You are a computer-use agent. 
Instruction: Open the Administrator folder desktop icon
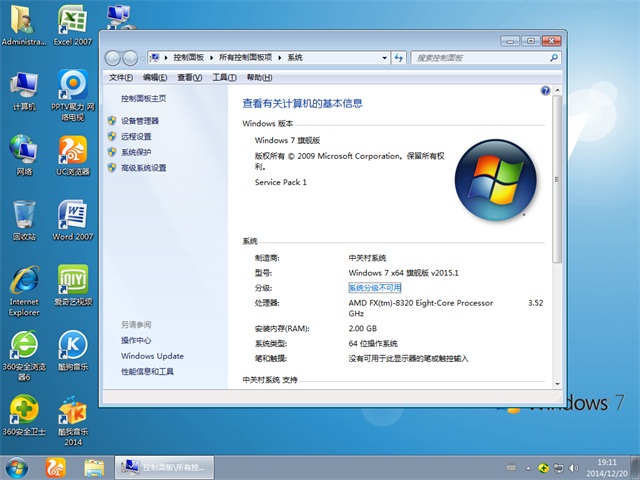24,24
